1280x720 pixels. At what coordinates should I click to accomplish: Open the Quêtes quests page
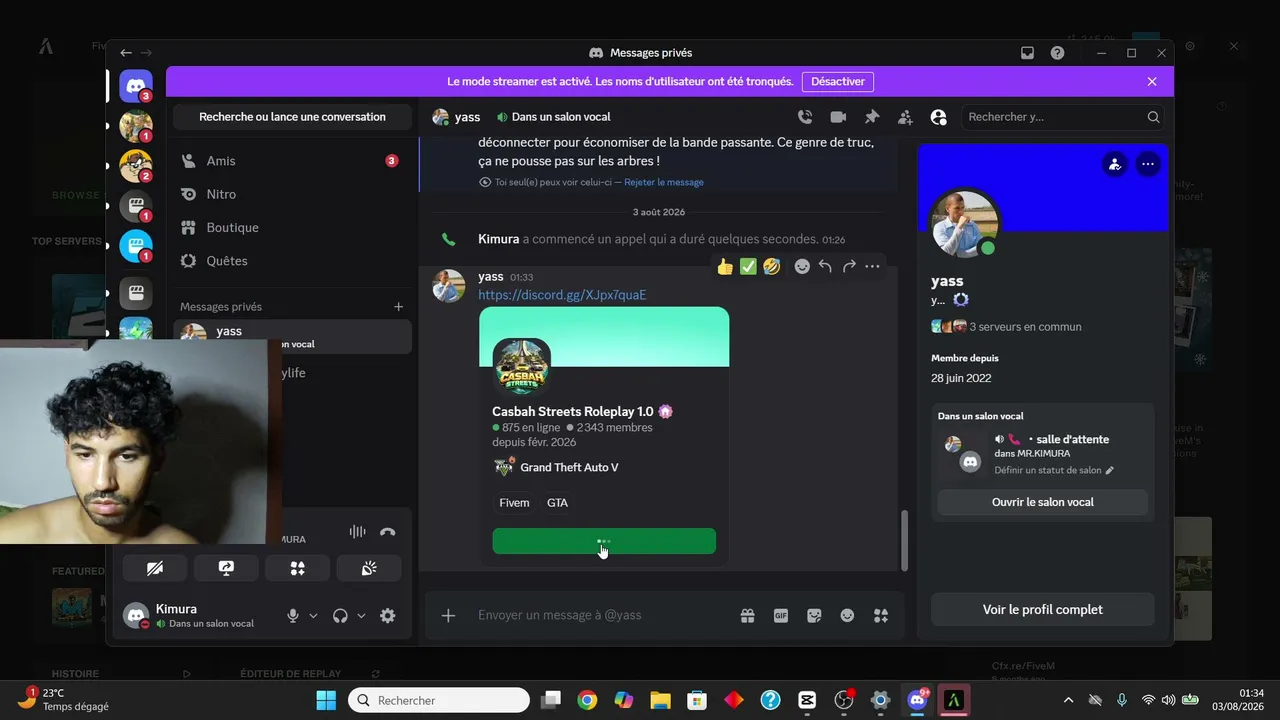292,261
